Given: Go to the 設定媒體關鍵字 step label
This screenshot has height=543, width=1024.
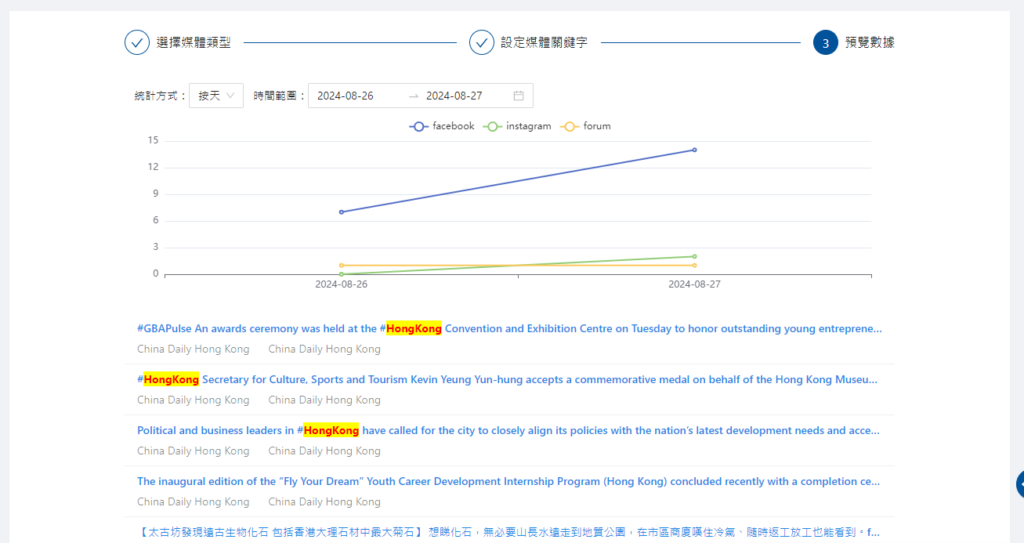Looking at the screenshot, I should click(x=544, y=42).
